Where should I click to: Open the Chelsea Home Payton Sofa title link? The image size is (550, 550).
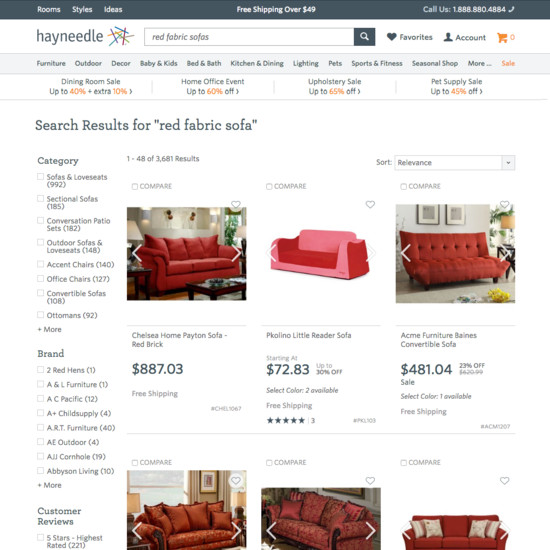(179, 340)
